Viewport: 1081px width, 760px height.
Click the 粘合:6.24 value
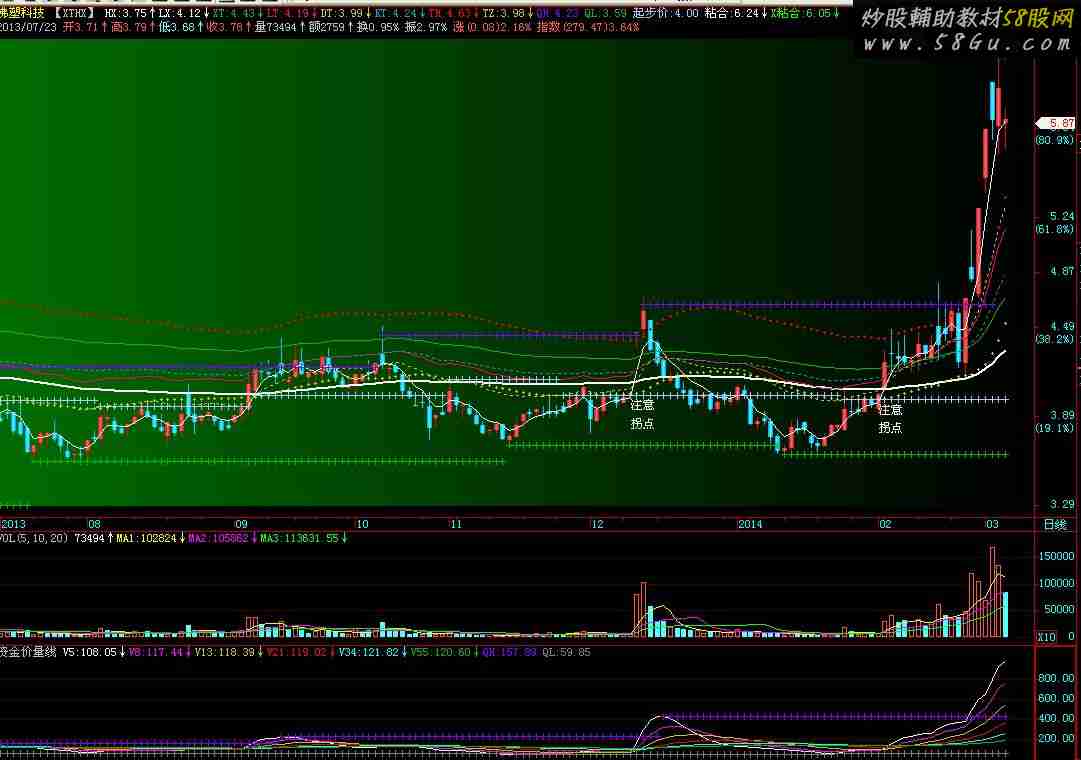coord(731,13)
